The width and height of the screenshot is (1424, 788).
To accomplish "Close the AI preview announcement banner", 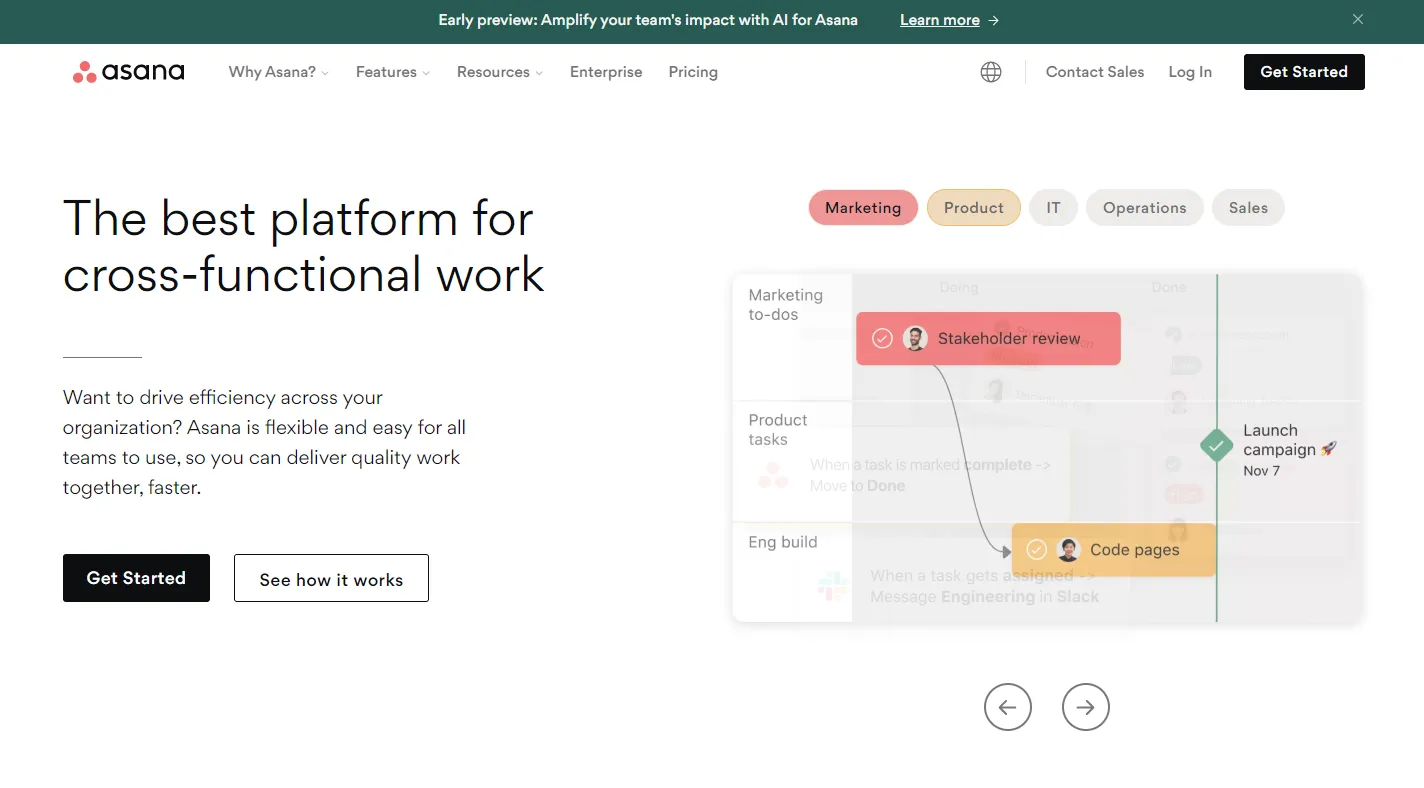I will tap(1358, 19).
